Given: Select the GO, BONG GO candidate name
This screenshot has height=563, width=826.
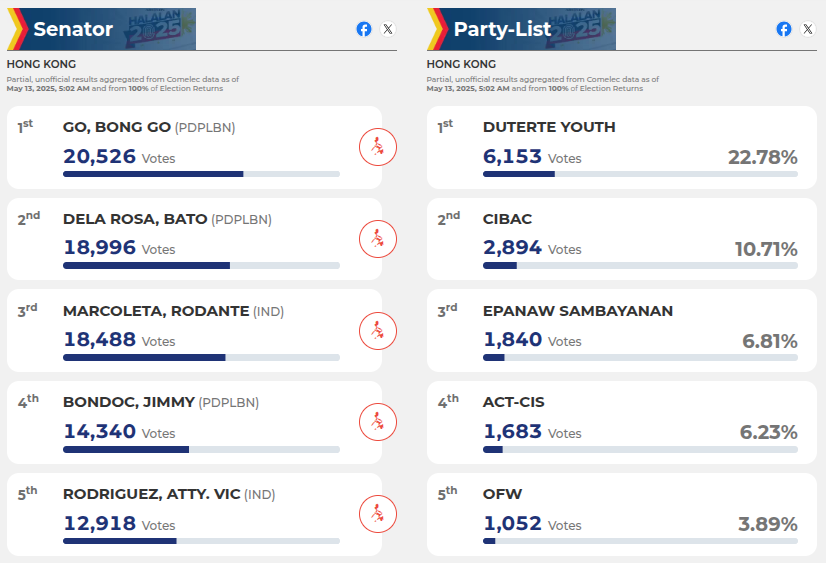Looking at the screenshot, I should coord(116,127).
